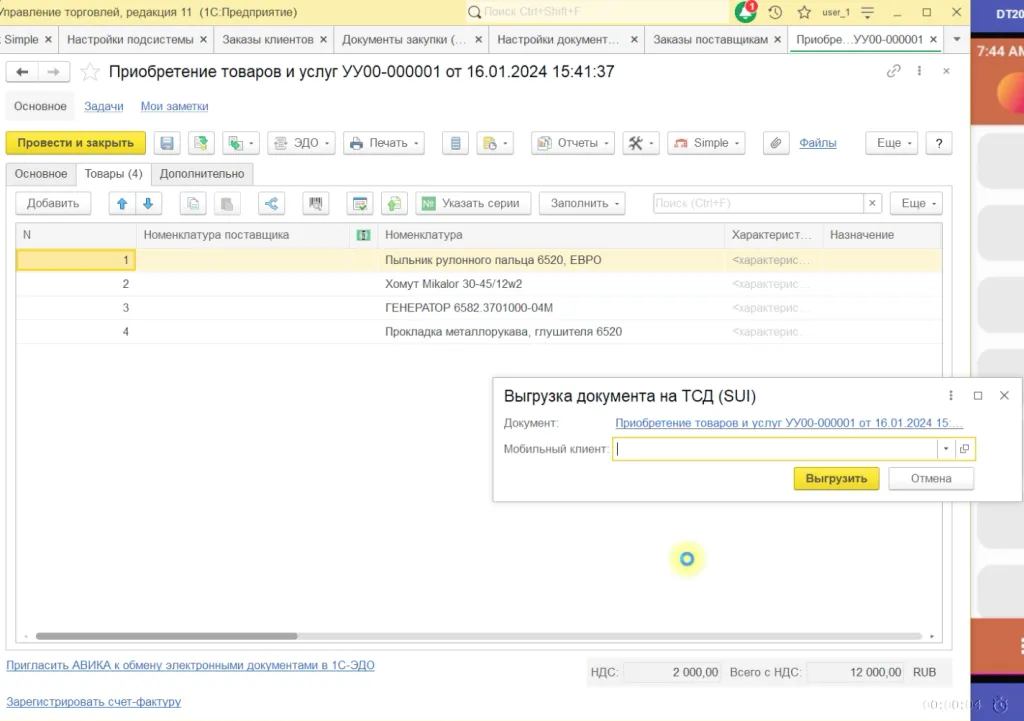Move the row down with the blue down arrow
The image size is (1024, 721).
(148, 204)
